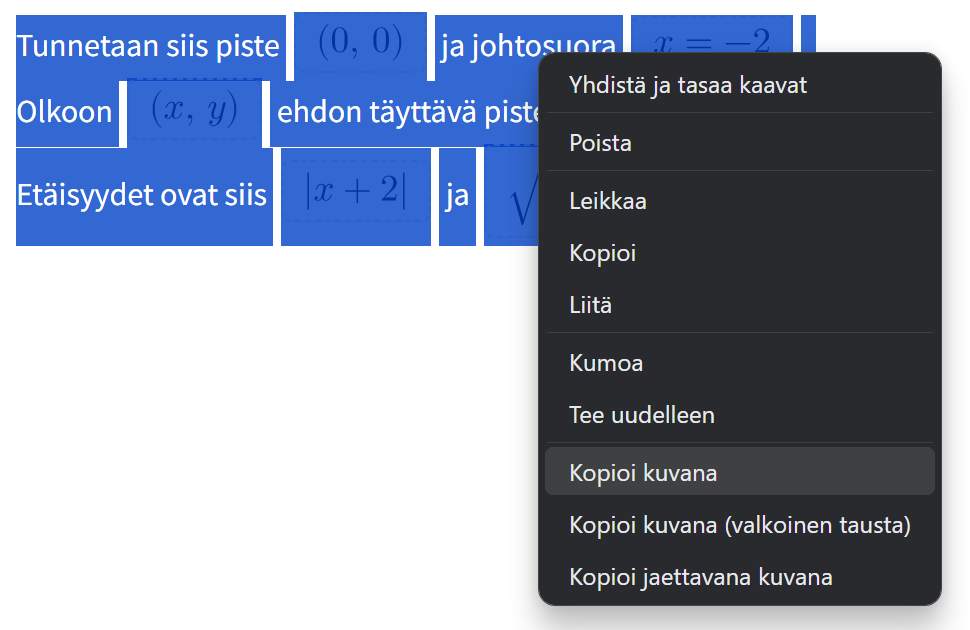Click the |x + 2| formula
Viewport: 970px width, 630px height.
click(356, 194)
